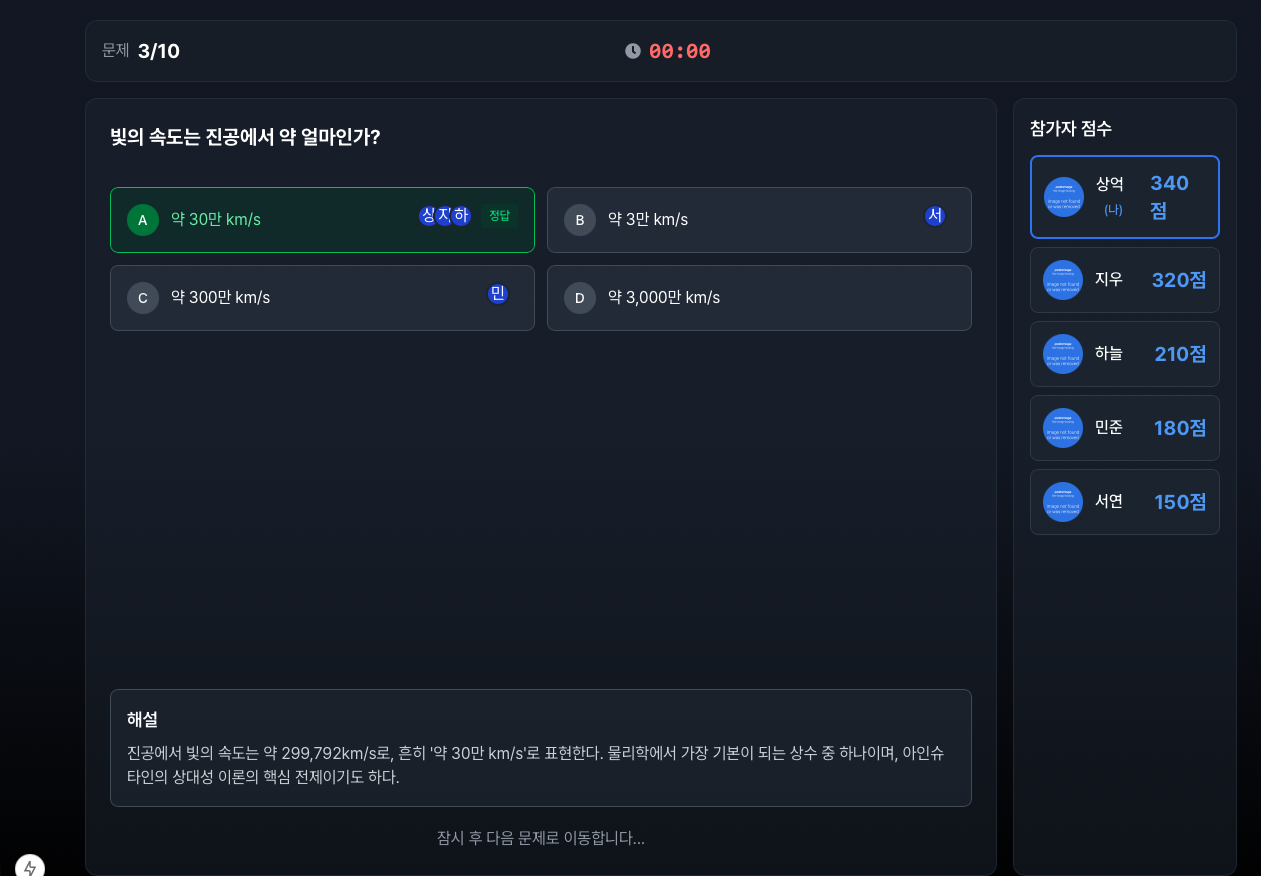Click the 210점 score for 하늘
This screenshot has height=876, width=1261.
coord(1180,354)
